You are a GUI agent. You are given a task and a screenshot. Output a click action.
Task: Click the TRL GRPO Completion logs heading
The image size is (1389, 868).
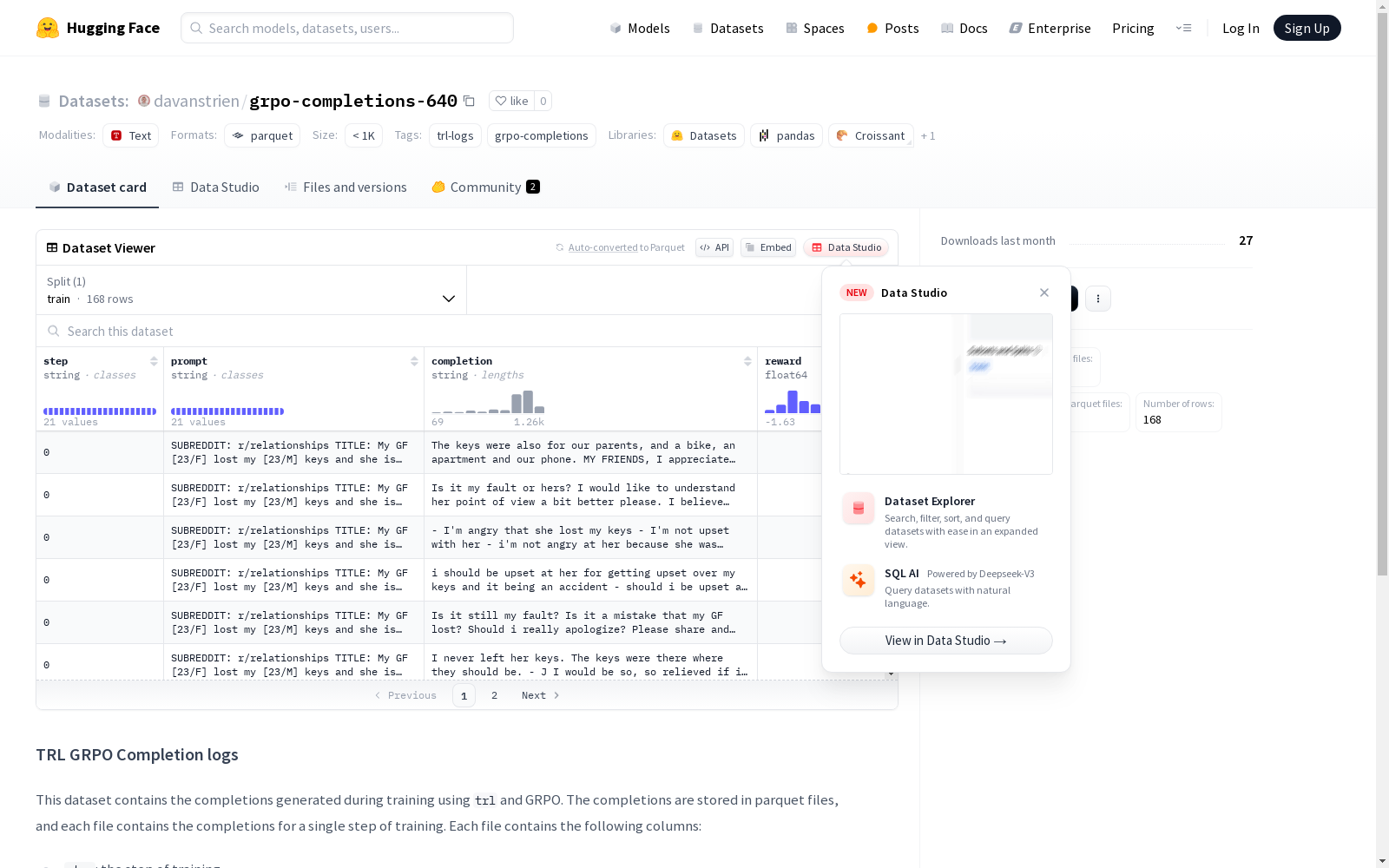click(137, 754)
